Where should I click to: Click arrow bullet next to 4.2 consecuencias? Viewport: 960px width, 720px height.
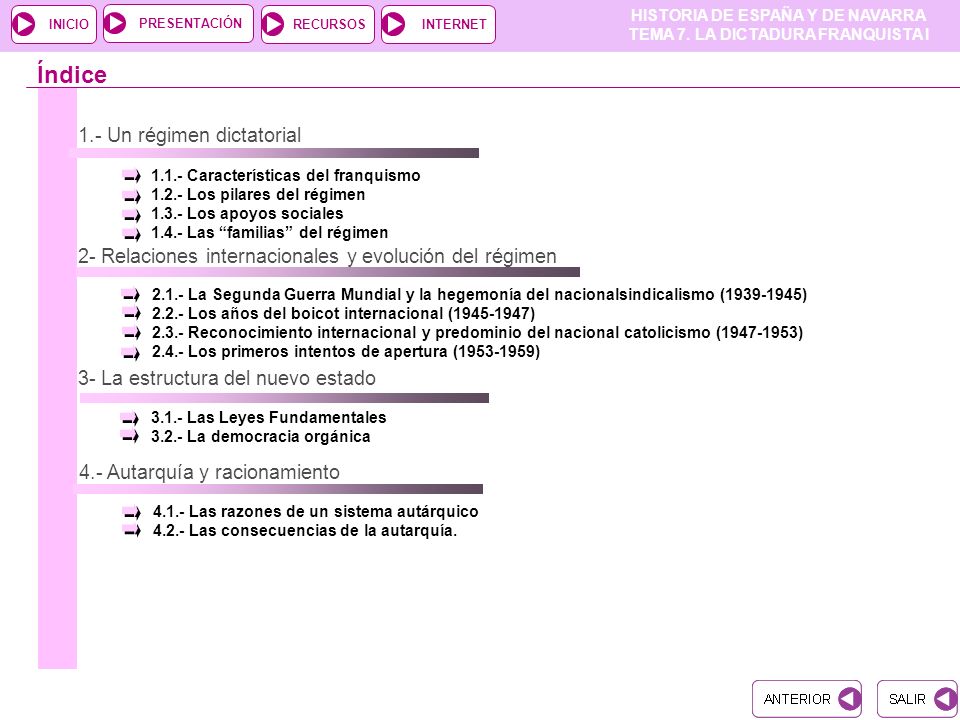[132, 531]
